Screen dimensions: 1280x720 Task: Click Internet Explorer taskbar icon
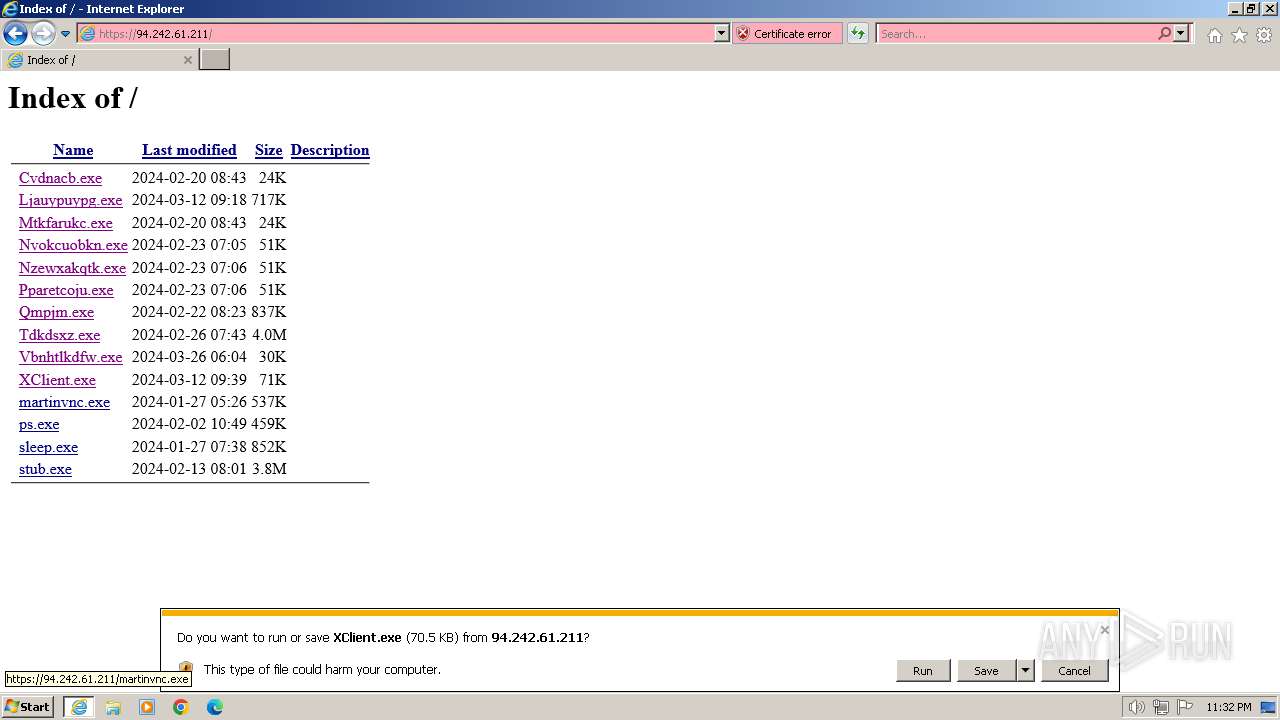[79, 707]
